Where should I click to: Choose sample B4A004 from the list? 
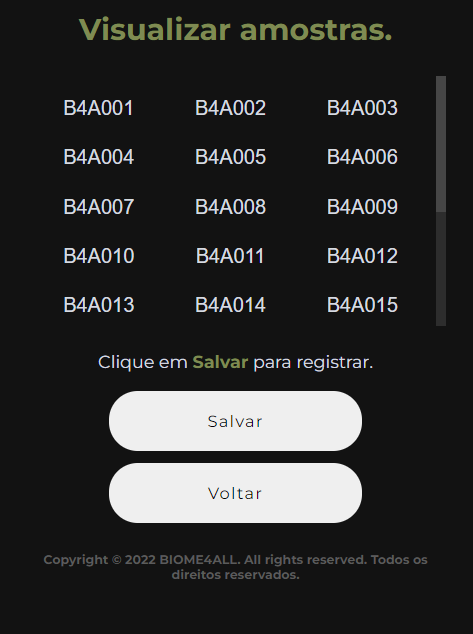coord(99,157)
